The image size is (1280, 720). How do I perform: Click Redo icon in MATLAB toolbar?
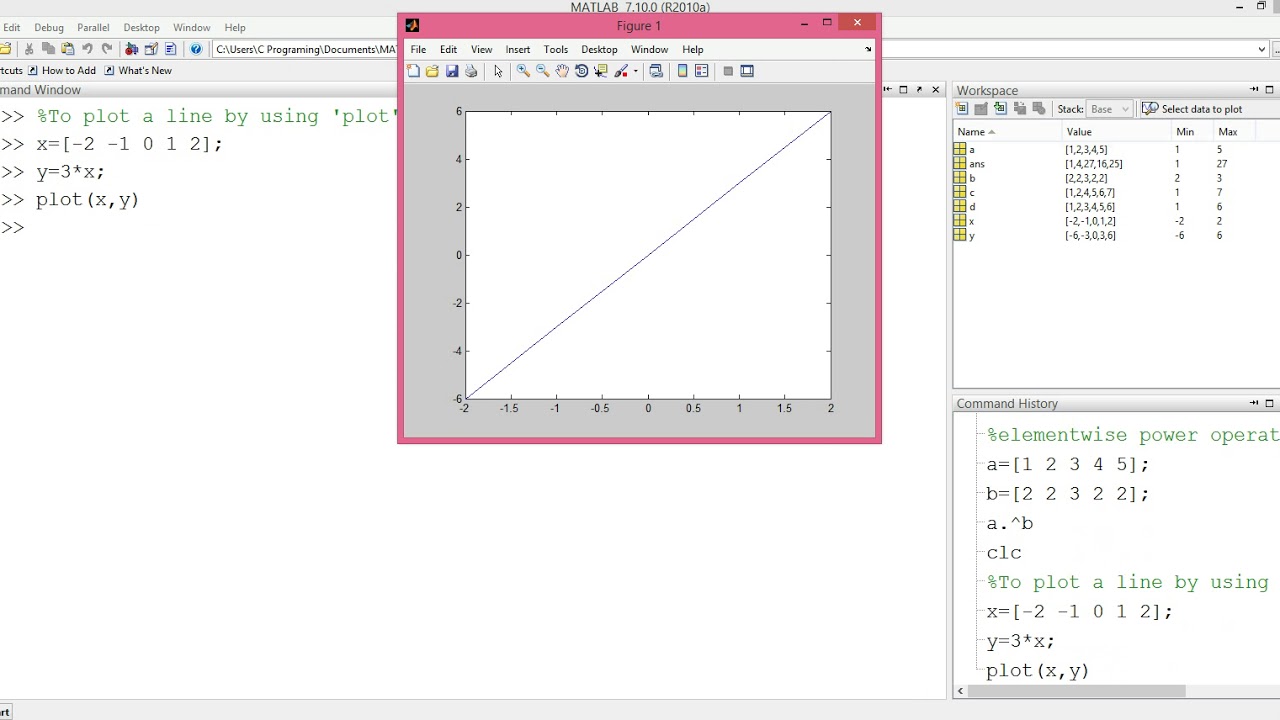point(106,49)
